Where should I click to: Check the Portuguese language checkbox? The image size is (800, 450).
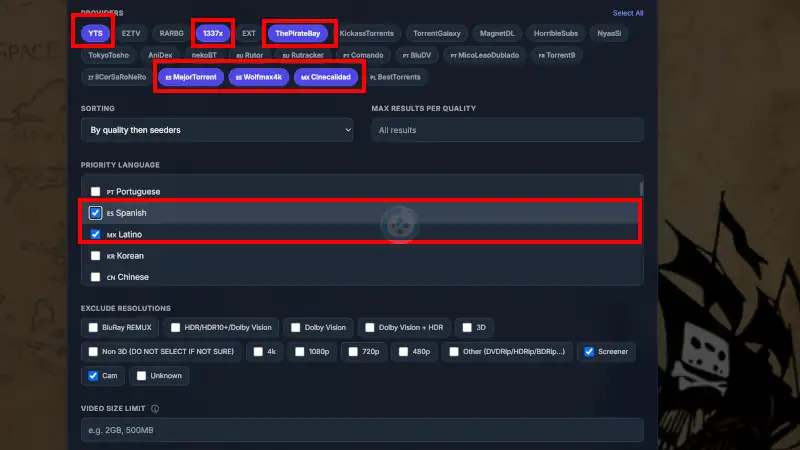(95, 191)
